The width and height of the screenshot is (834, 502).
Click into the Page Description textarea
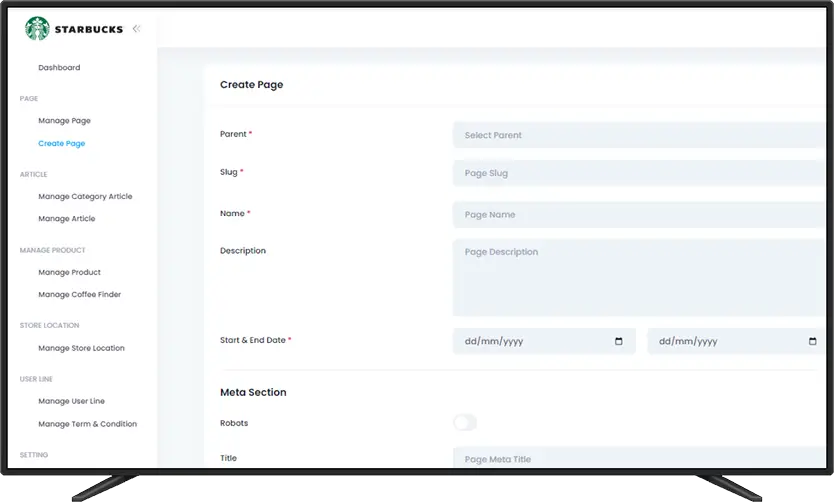[x=640, y=277]
